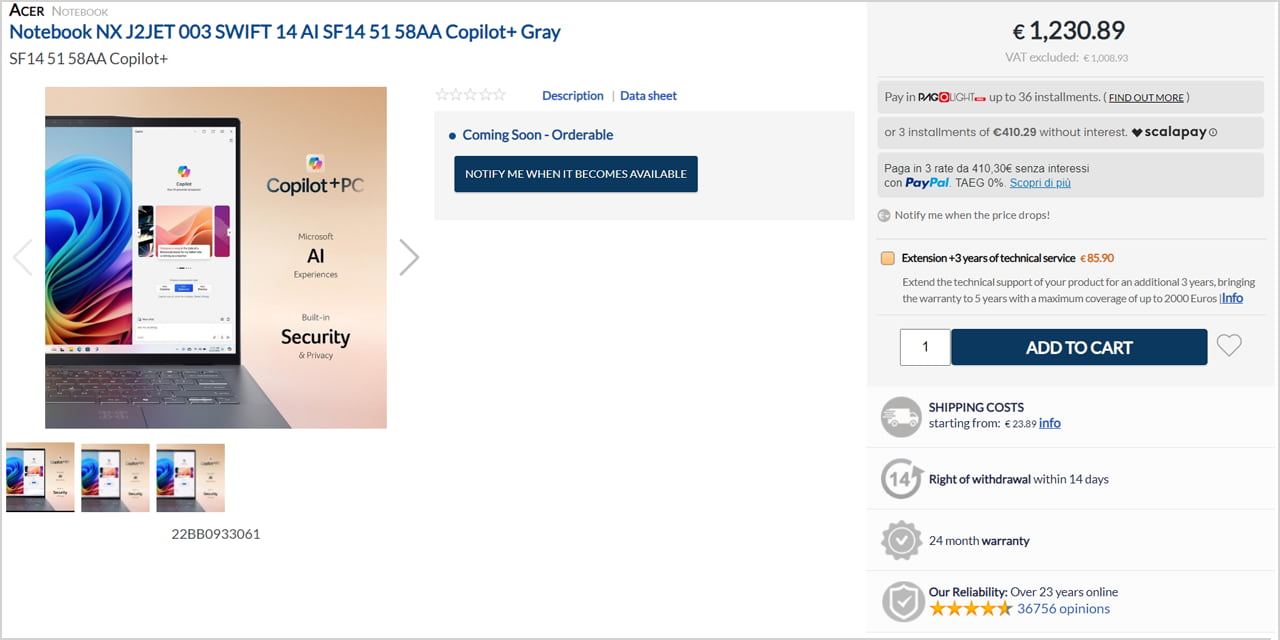Open PayPal Scopri di più link
Viewport: 1280px width, 640px height.
tap(1040, 183)
